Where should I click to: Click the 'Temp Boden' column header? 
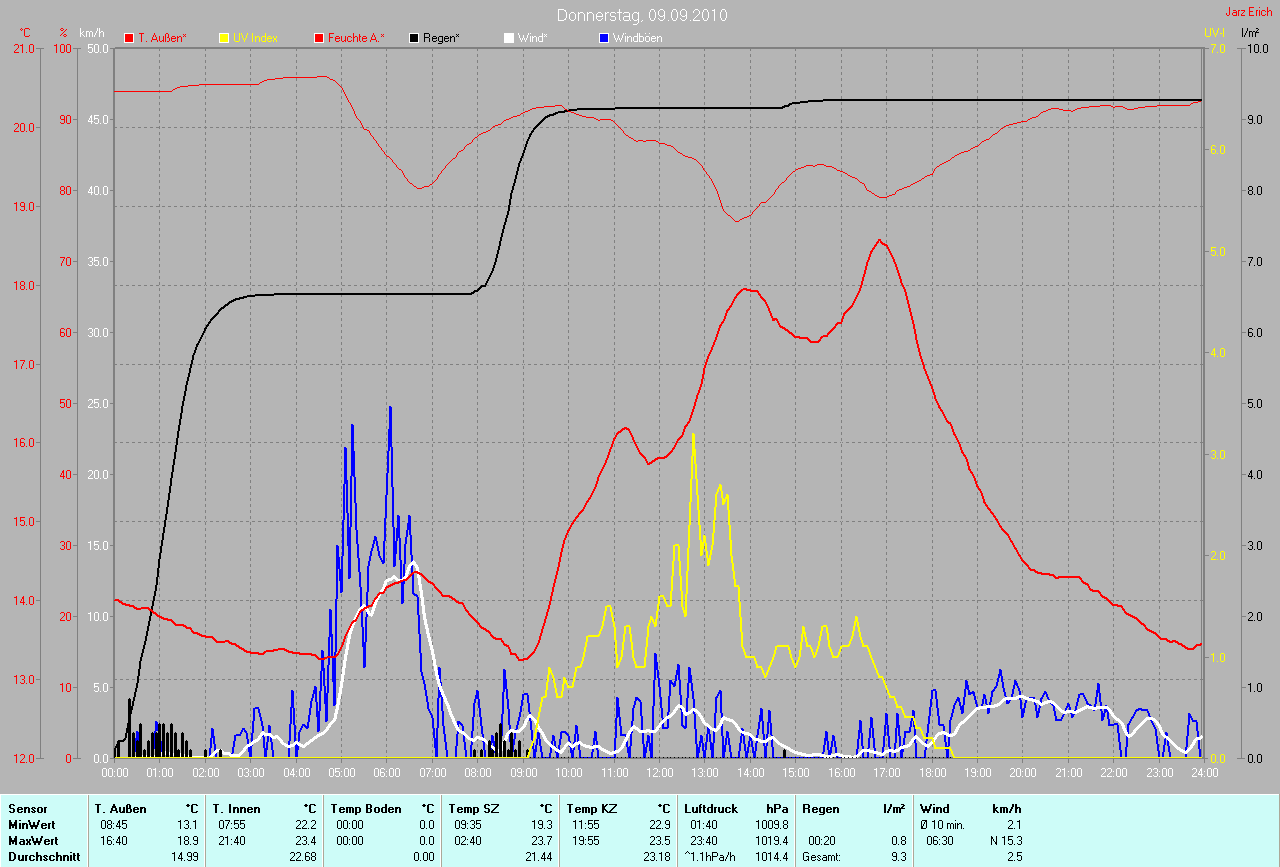(366, 808)
